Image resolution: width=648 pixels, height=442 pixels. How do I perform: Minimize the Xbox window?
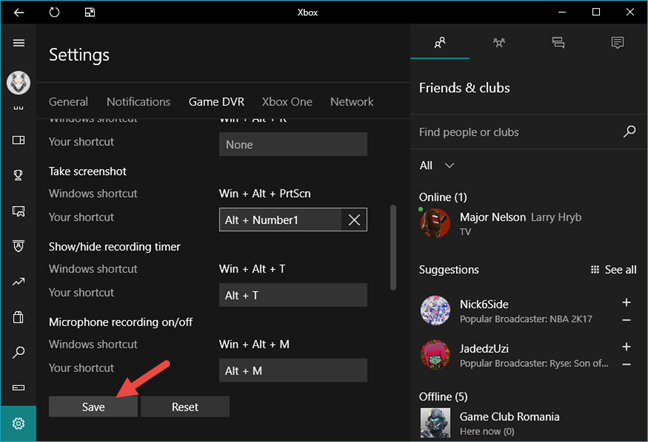pos(562,12)
